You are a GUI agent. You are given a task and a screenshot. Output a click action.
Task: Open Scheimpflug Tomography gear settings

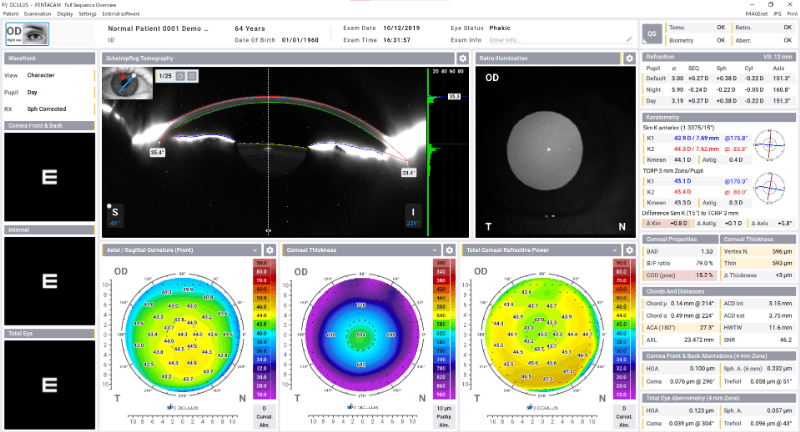tap(463, 59)
